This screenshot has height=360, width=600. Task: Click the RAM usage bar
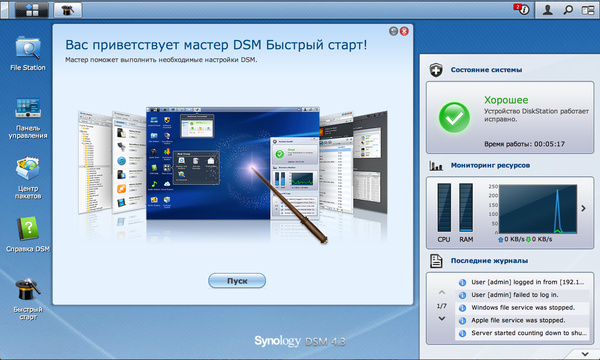[x=466, y=207]
